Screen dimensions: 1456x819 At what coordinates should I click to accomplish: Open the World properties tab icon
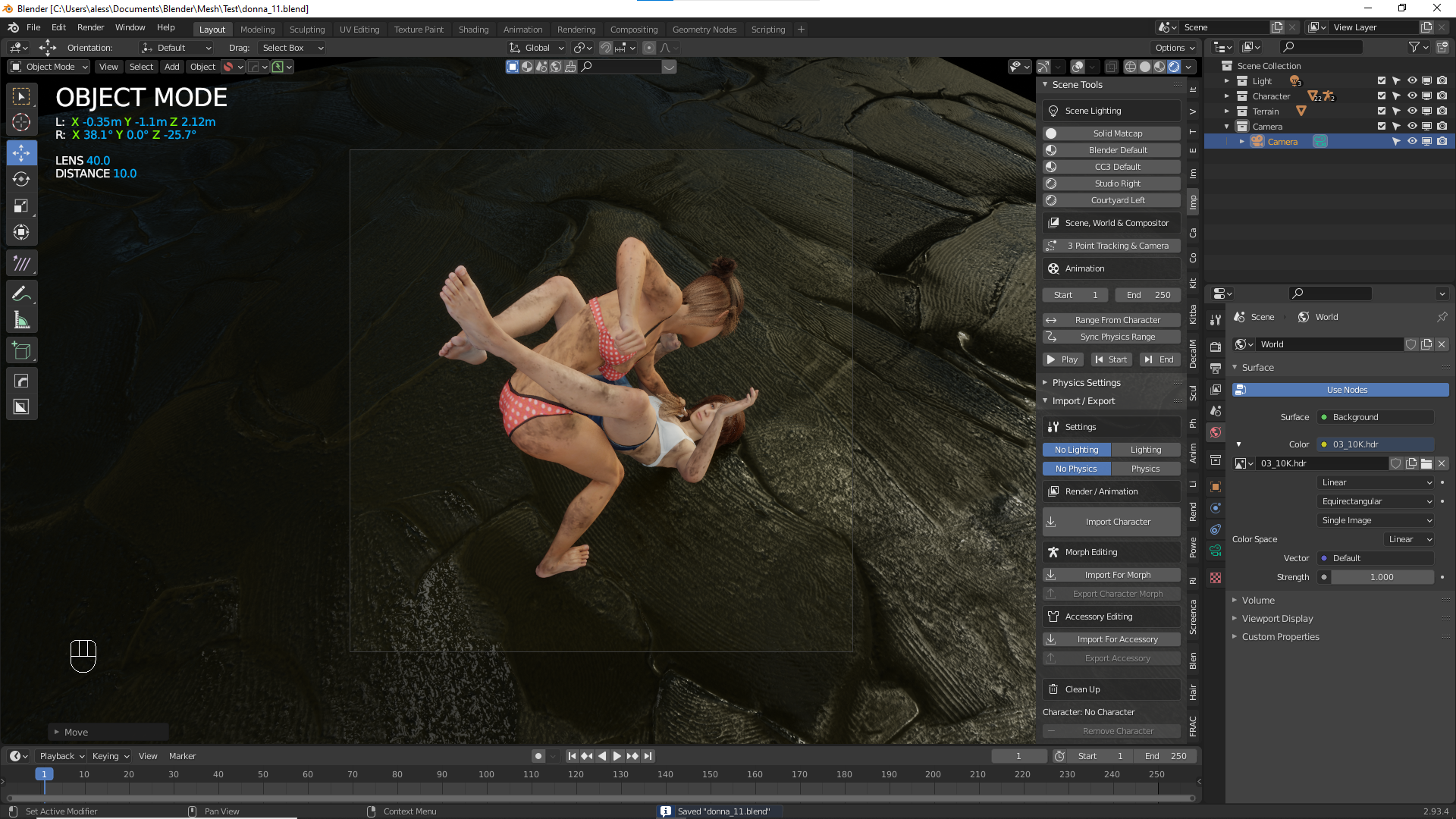1216,432
